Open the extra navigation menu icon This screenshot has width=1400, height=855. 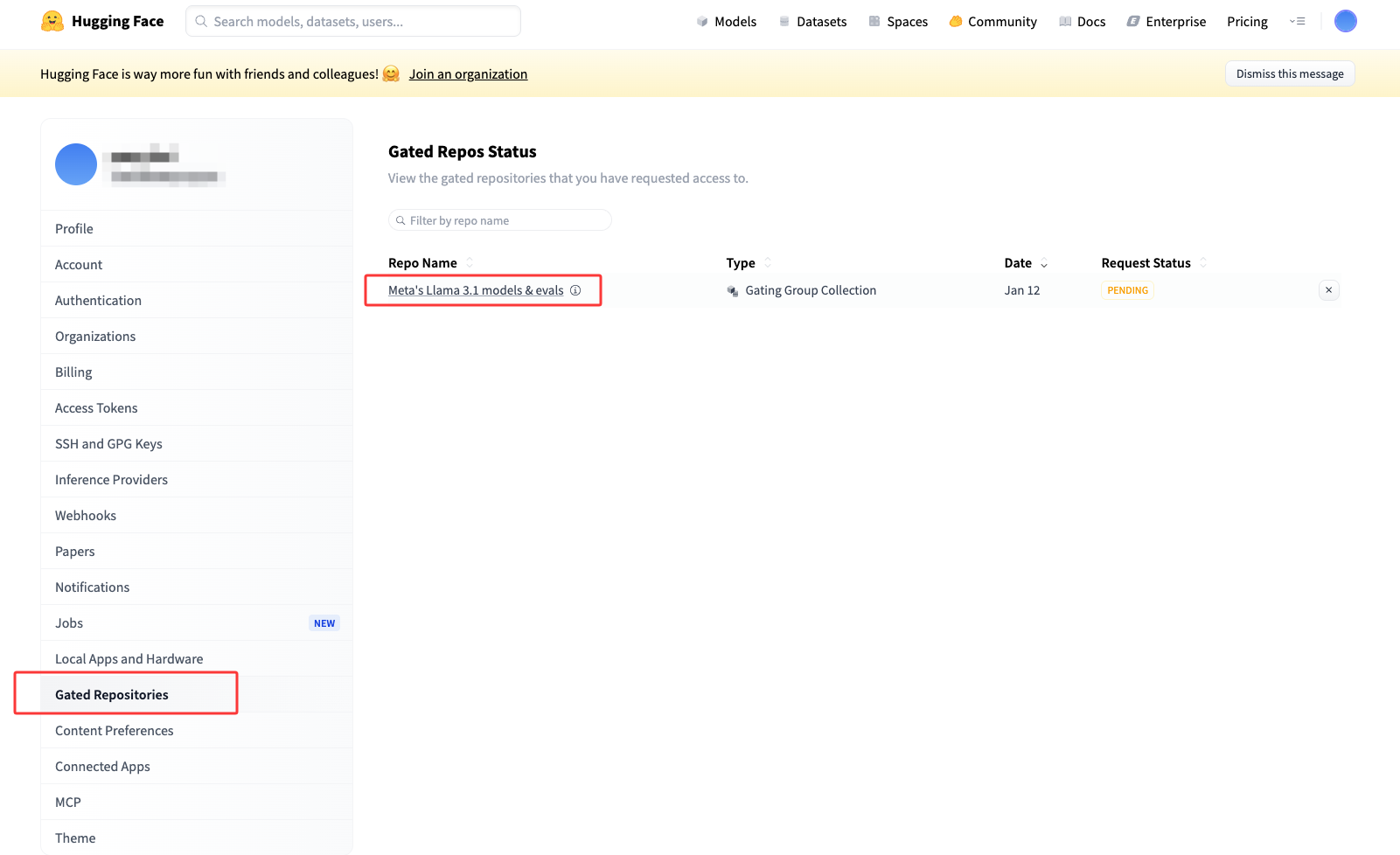point(1298,21)
